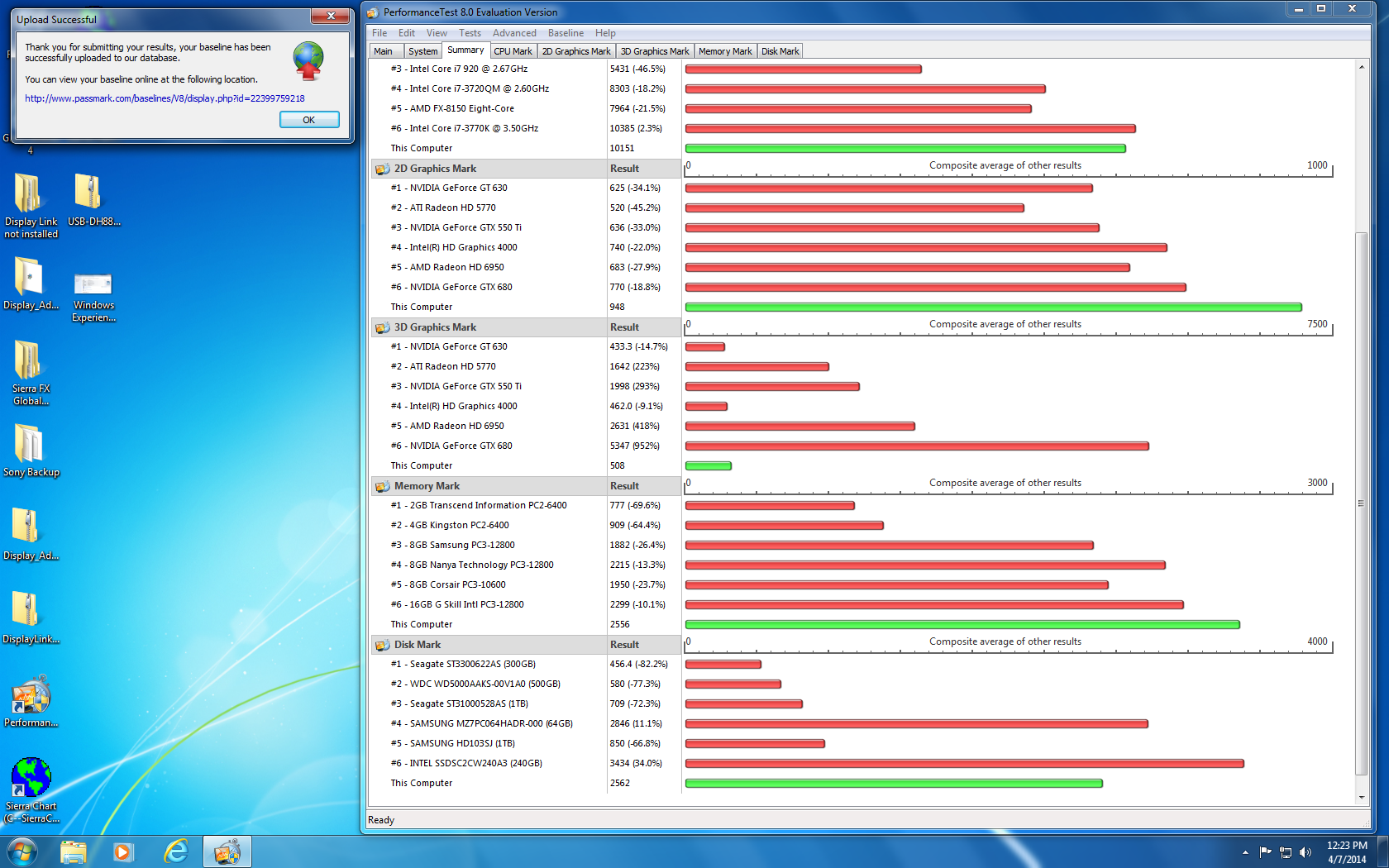The height and width of the screenshot is (868, 1389).
Task: Select the 'WDC WD5000AAKS-00V1A0 (500GB)' row
Action: click(x=526, y=684)
